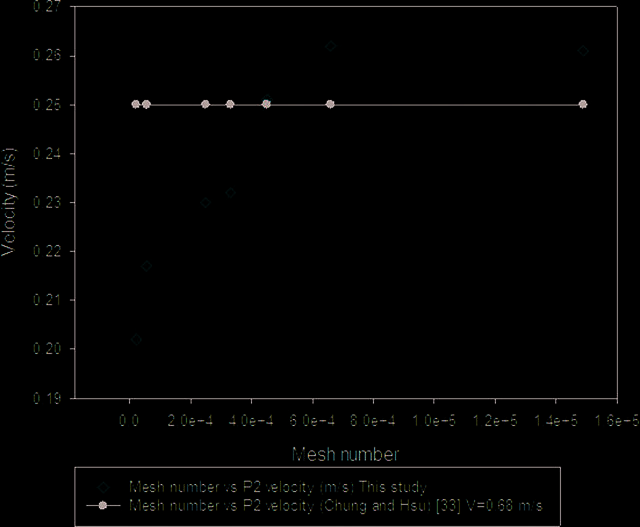640x527 pixels.
Task: Select the top-right diamond marker near 0.261
Action: 583,51
